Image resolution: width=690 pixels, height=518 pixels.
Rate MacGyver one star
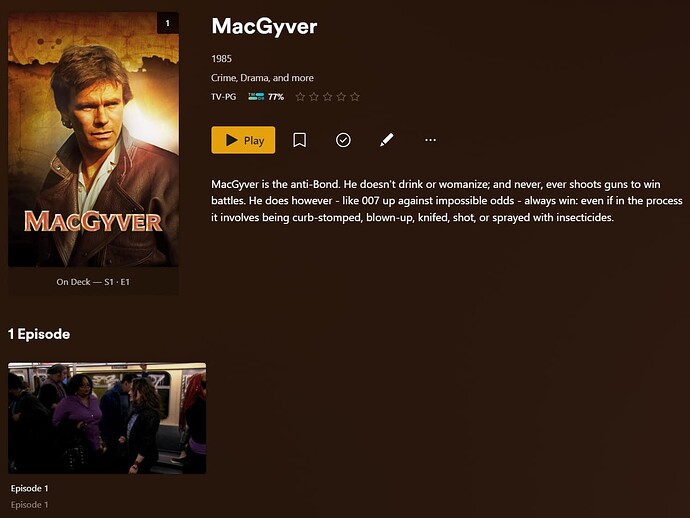tap(300, 97)
